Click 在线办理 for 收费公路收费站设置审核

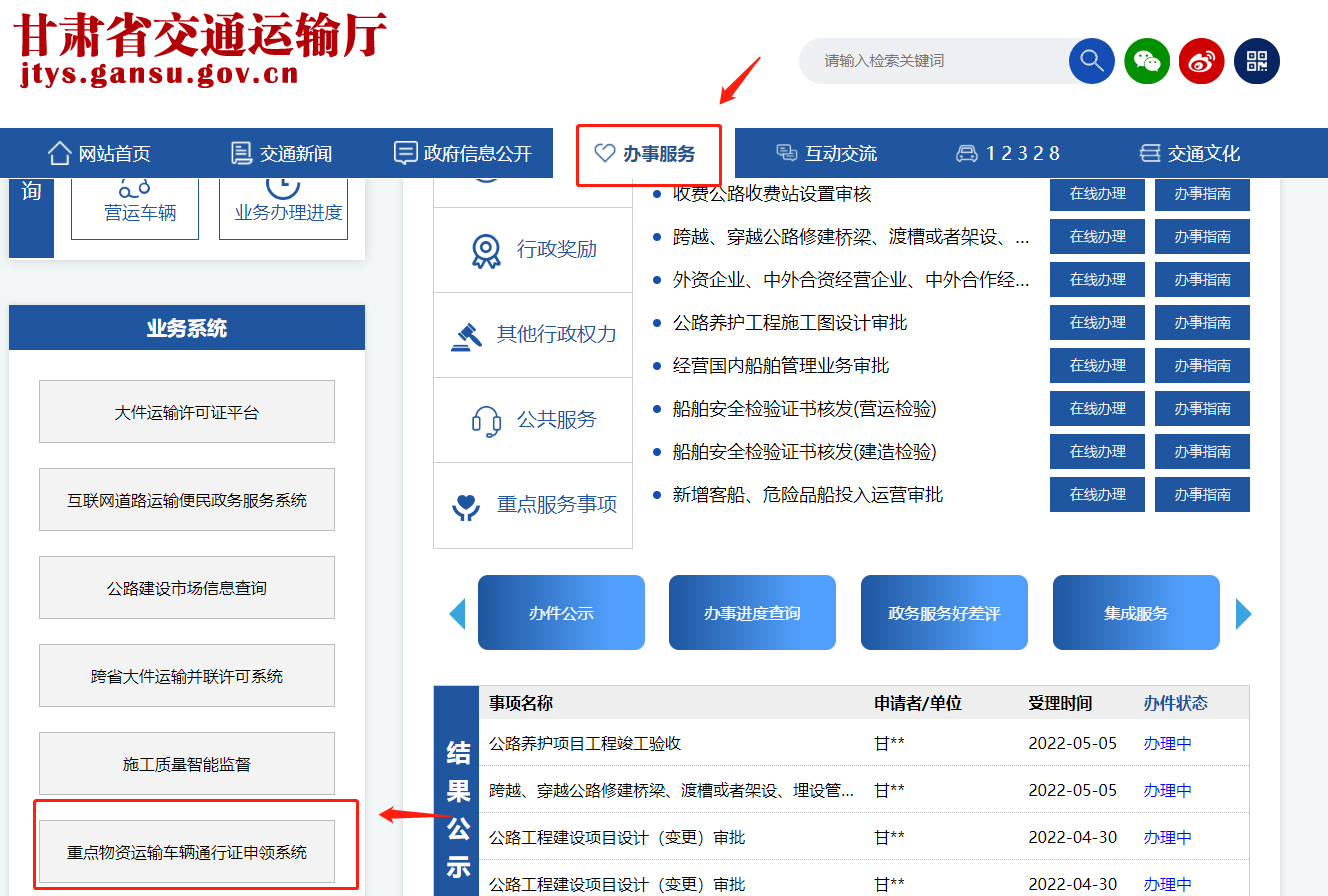coord(1097,194)
